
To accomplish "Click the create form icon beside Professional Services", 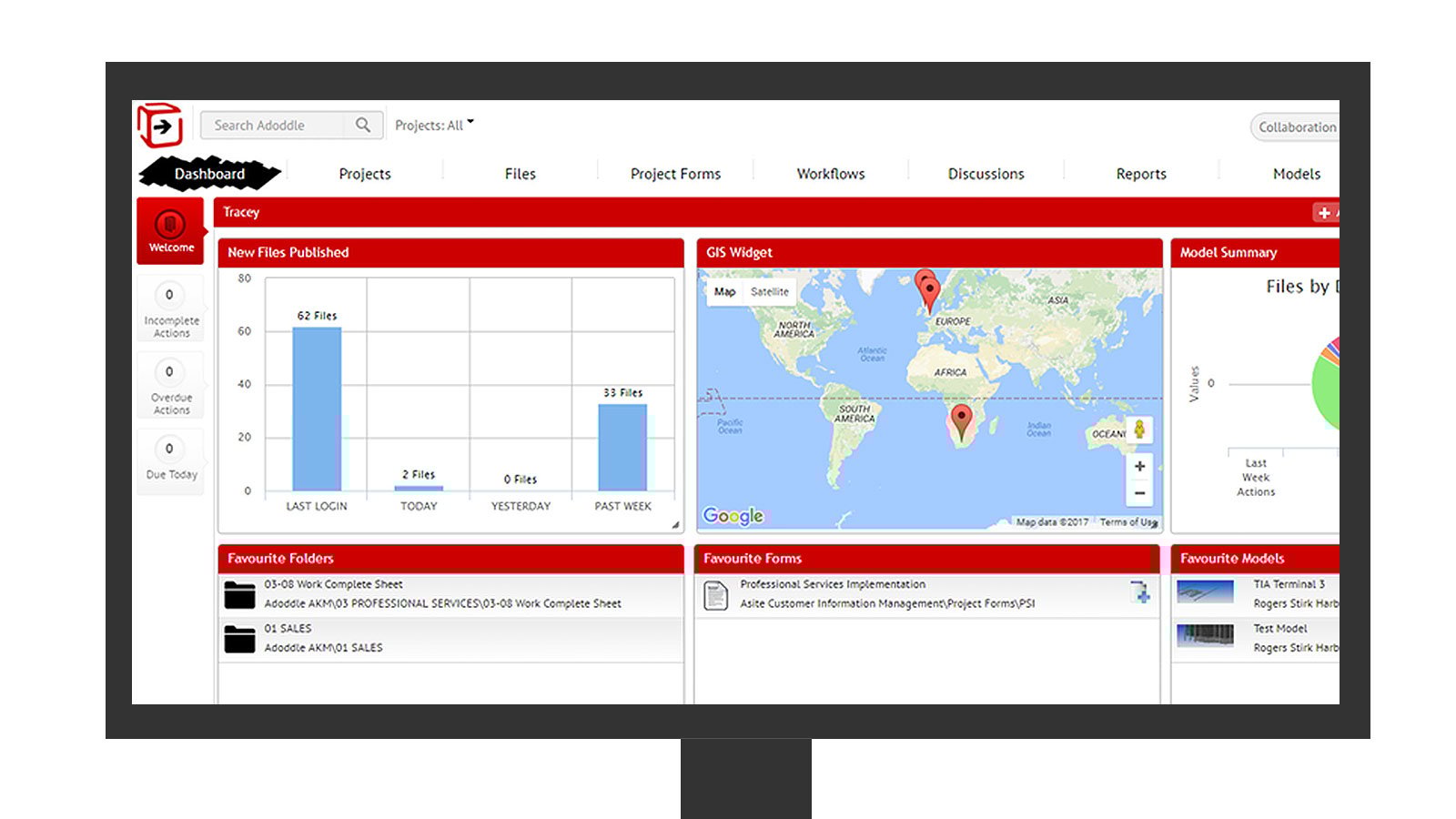I will (x=1140, y=592).
